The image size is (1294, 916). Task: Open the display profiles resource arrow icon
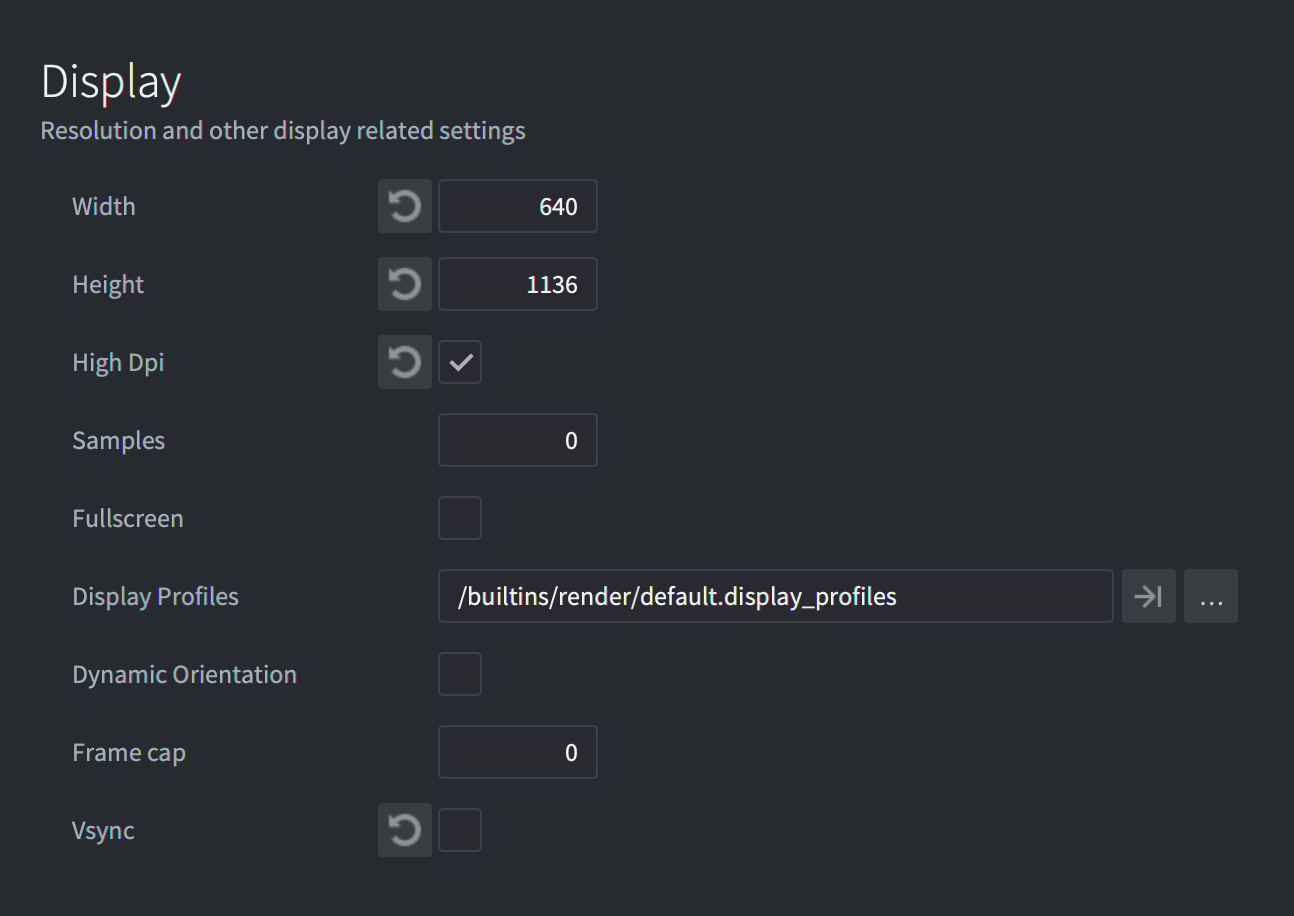click(1148, 597)
